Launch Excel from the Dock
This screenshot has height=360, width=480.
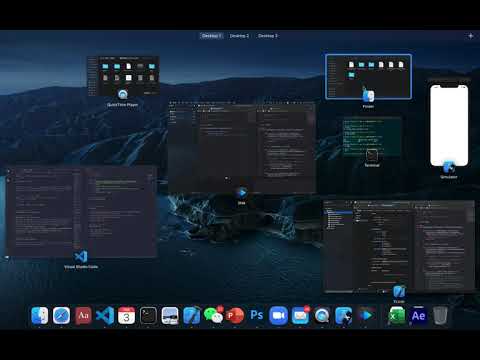tap(397, 315)
